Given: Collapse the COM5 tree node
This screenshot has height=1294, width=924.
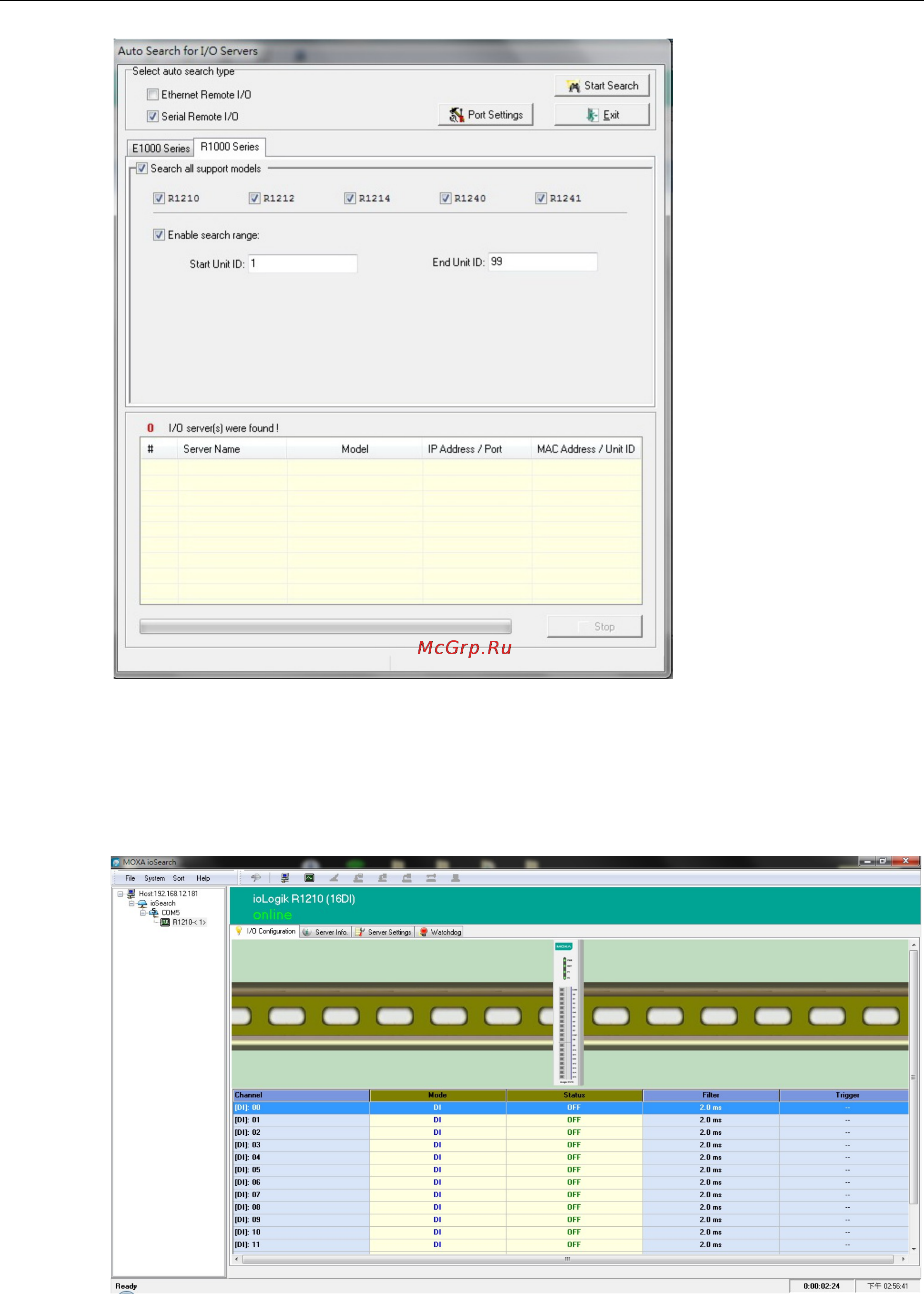Looking at the screenshot, I should pyautogui.click(x=143, y=913).
